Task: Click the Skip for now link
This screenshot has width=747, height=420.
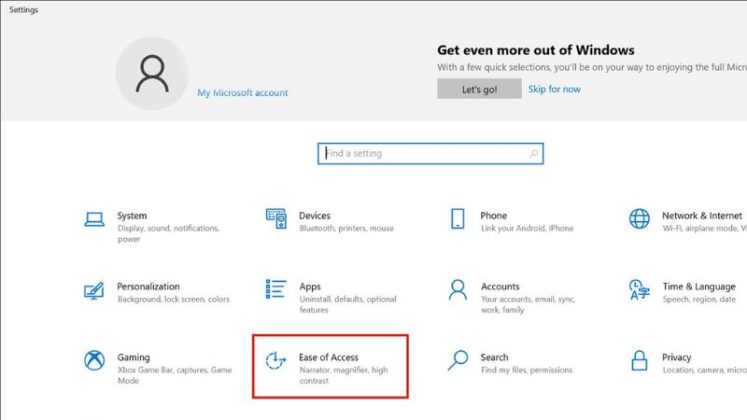Action: click(x=554, y=89)
